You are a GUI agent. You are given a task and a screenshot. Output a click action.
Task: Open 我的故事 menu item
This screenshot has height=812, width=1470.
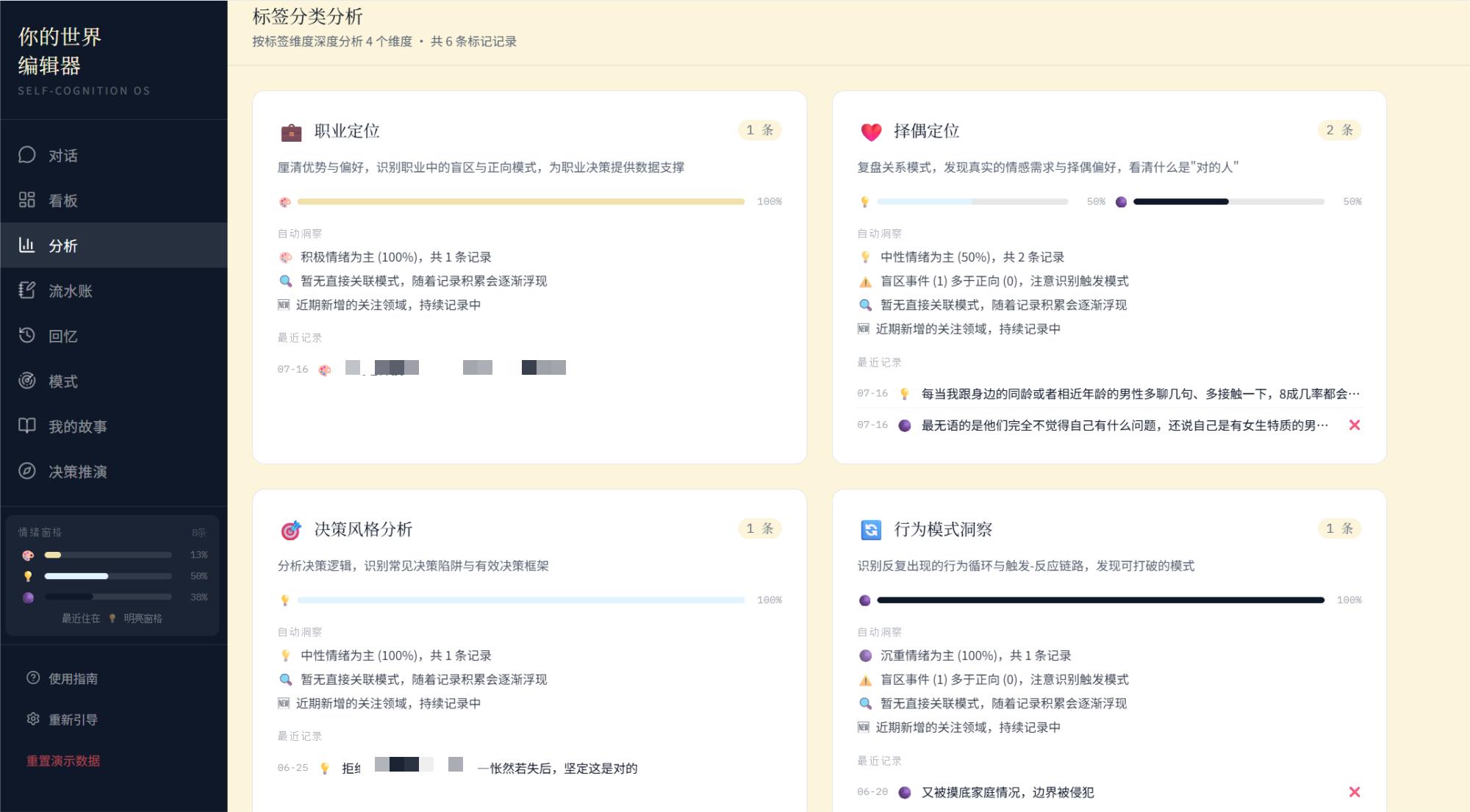pyautogui.click(x=114, y=425)
